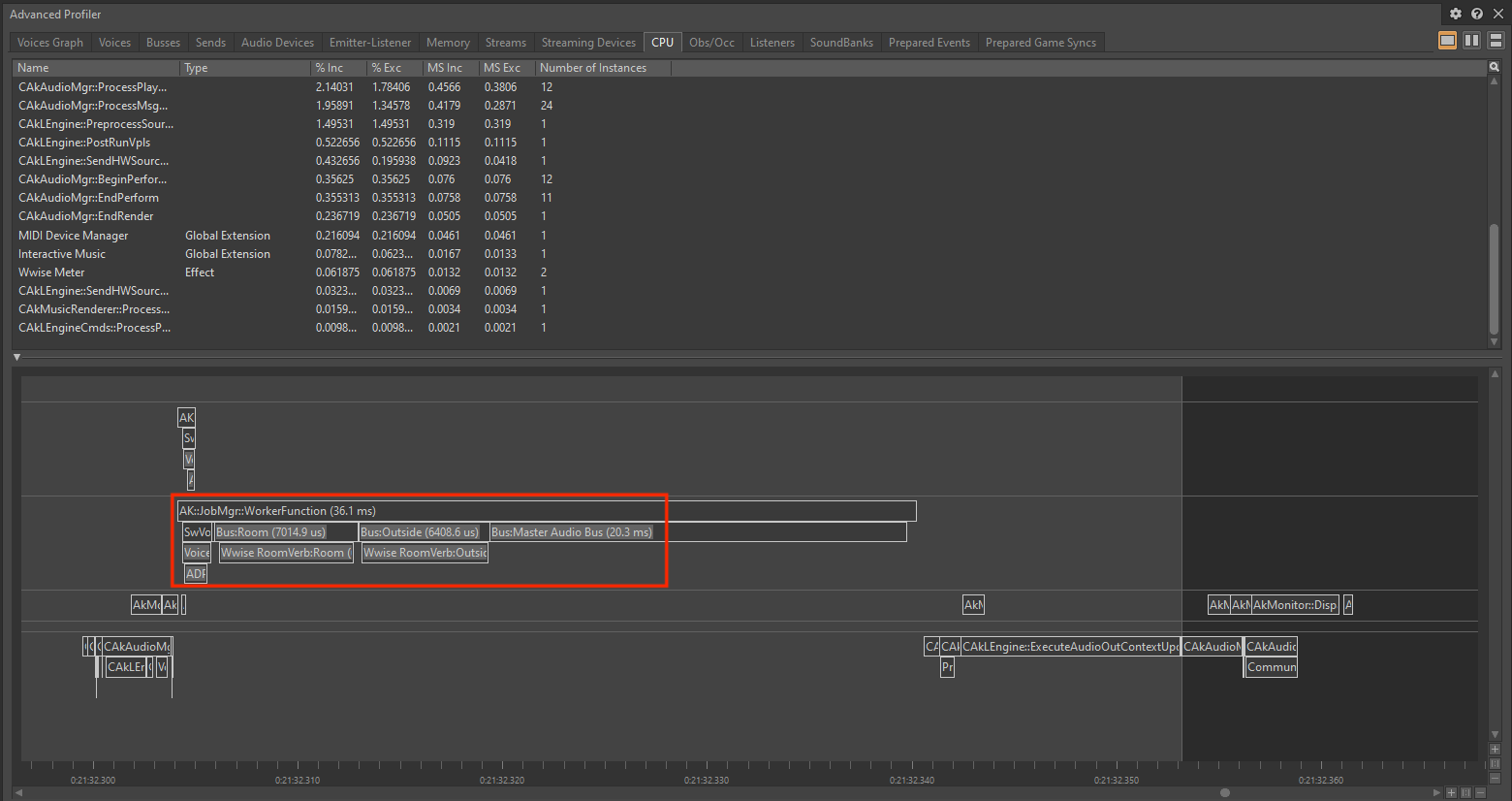Open the Voices Graph tab
Screen dimensions: 1512x801
click(x=49, y=42)
